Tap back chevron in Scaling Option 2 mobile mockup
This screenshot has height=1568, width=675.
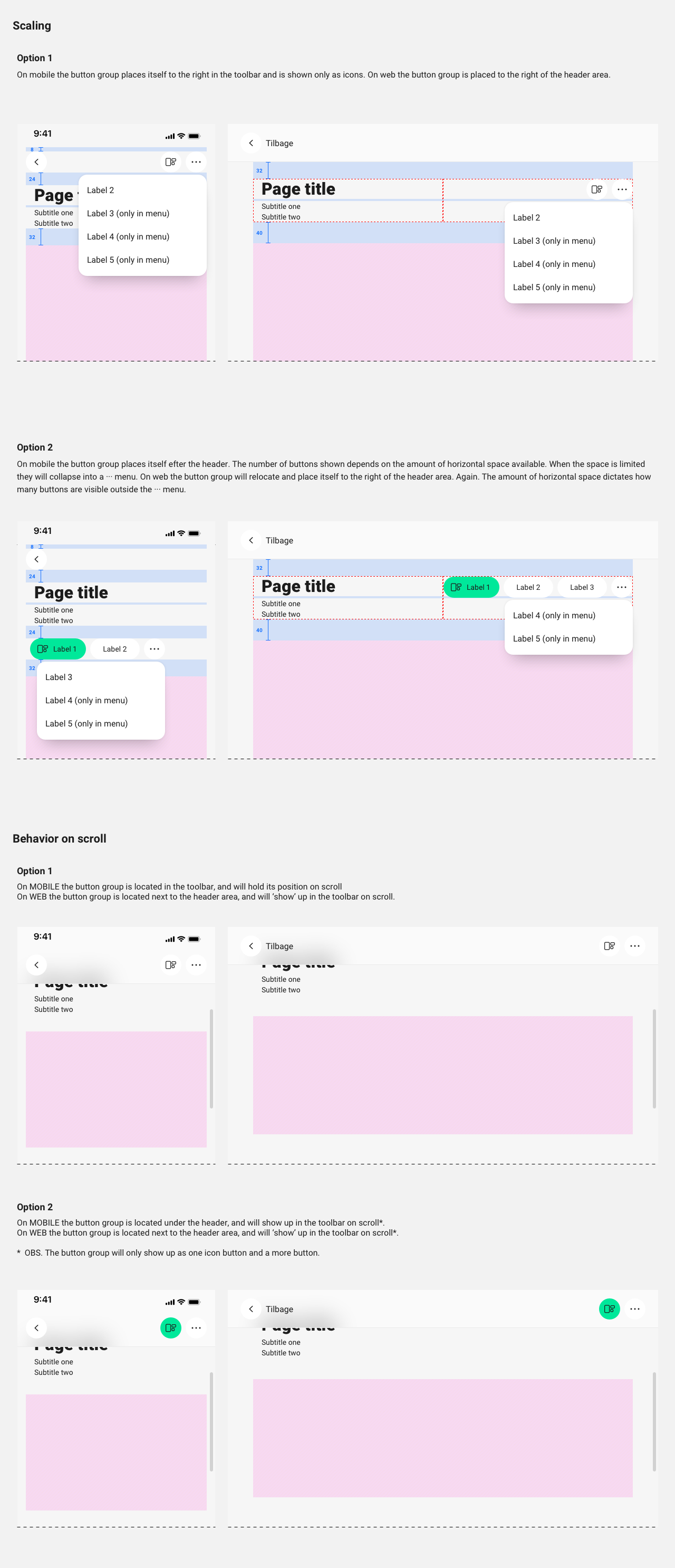click(36, 559)
